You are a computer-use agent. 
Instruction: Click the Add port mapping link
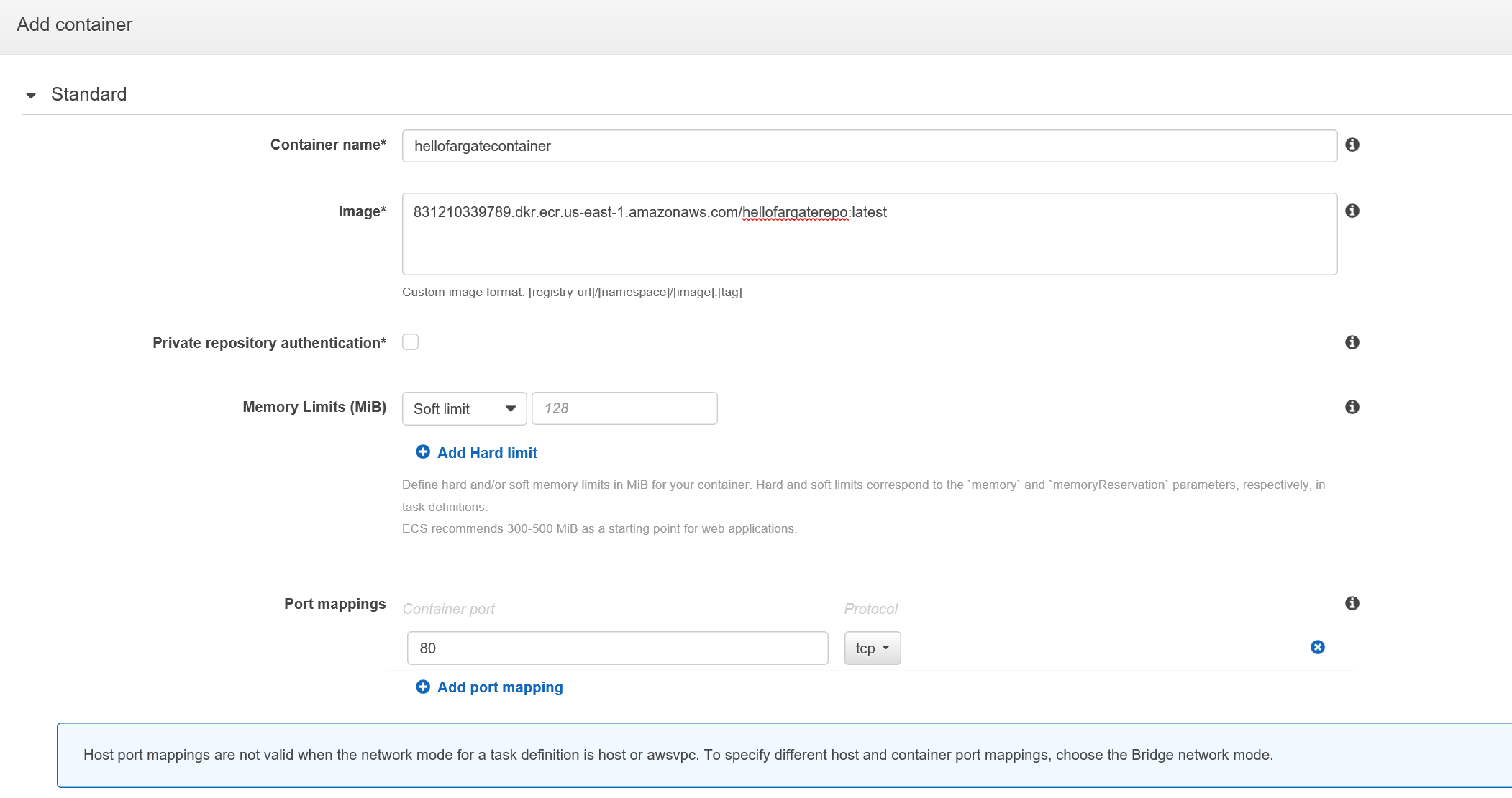[x=500, y=687]
